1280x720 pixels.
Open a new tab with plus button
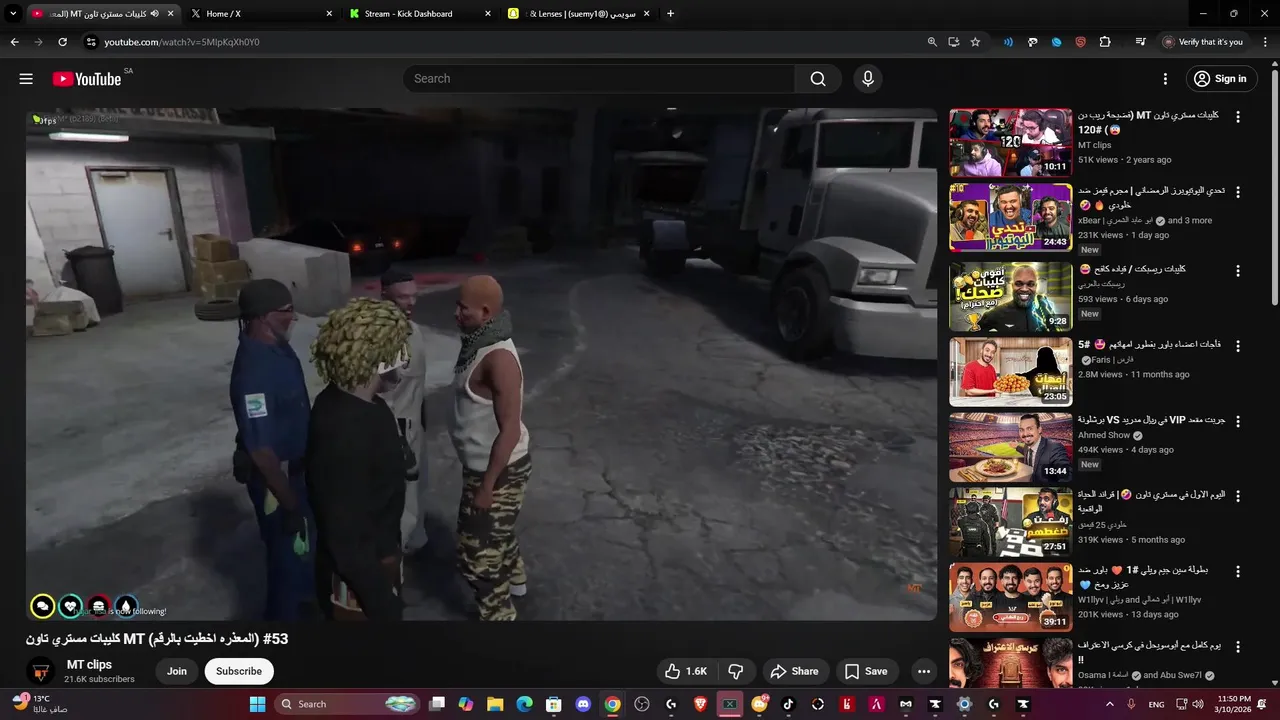click(x=670, y=14)
